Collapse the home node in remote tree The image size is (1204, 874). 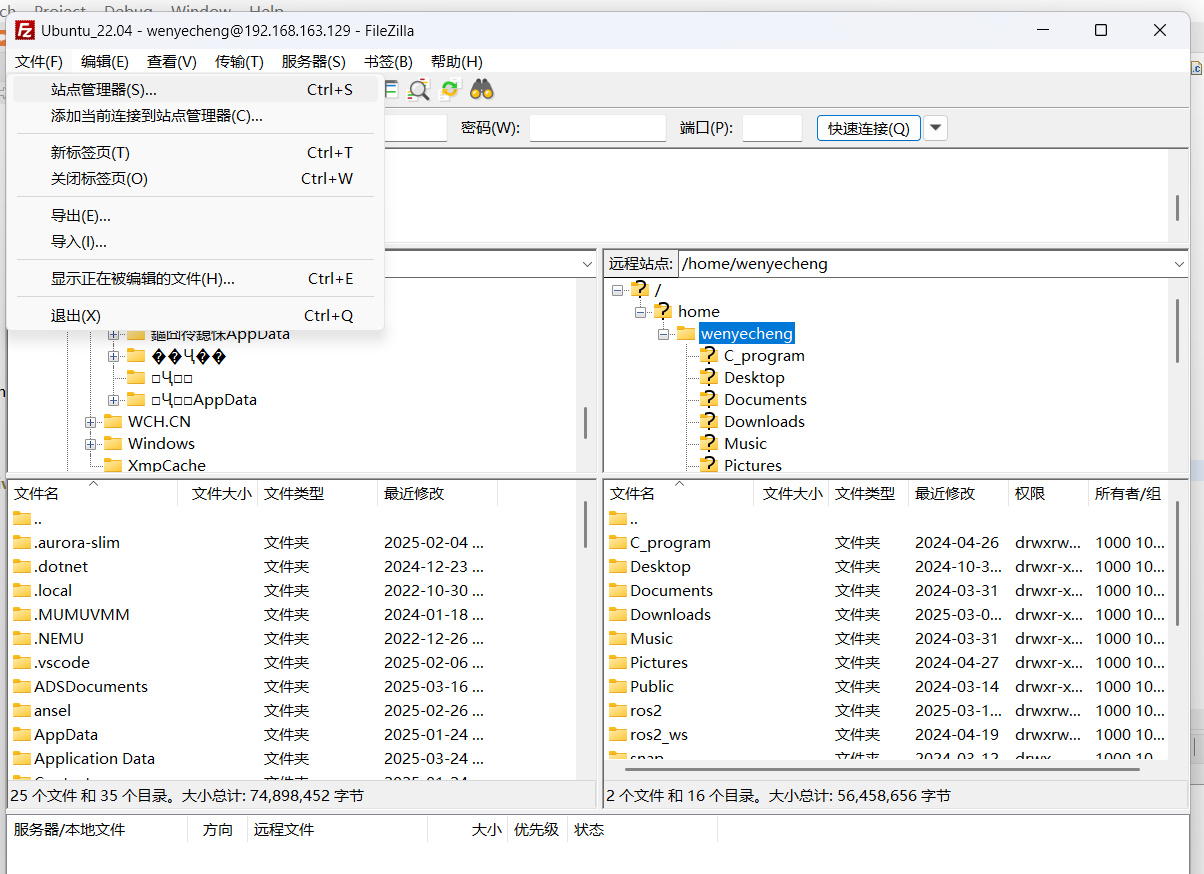[640, 311]
